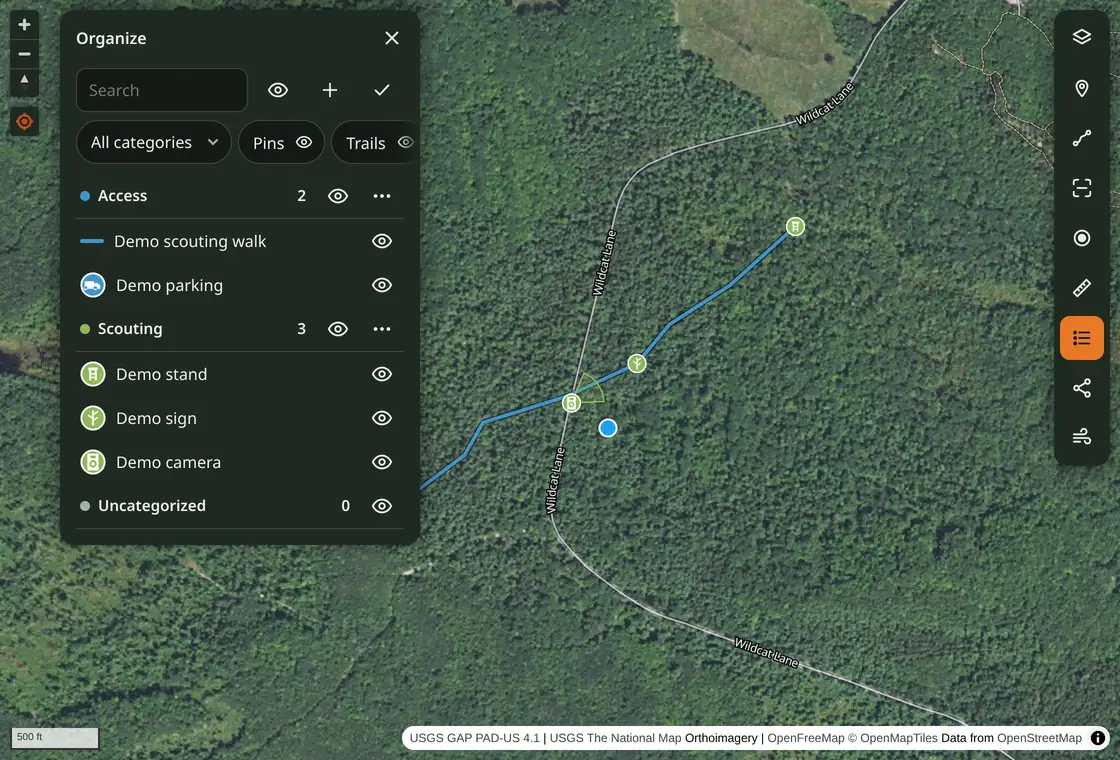Center map on my location
The width and height of the screenshot is (1120, 760).
point(24,121)
